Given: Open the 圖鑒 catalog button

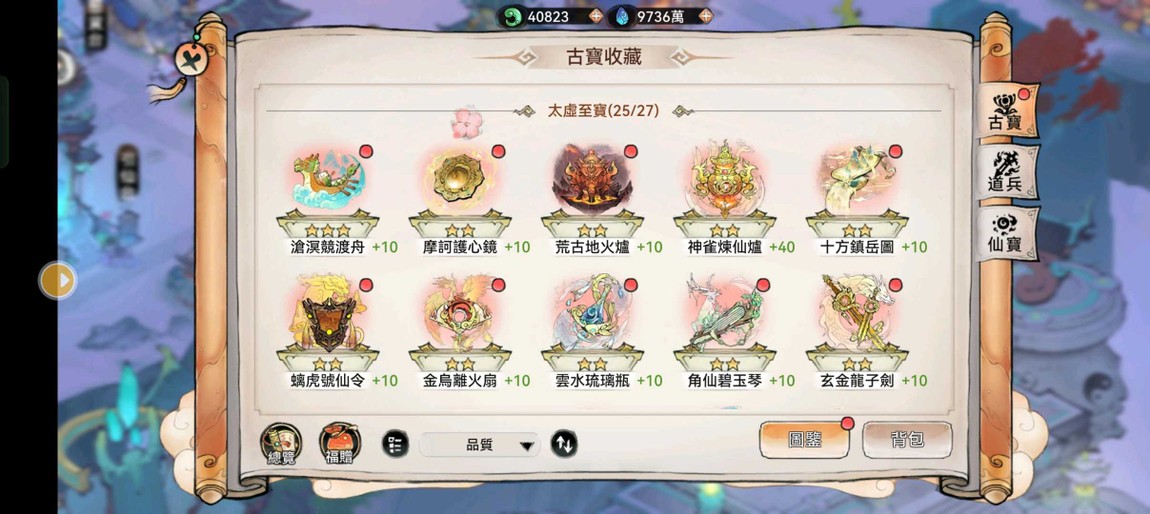Looking at the screenshot, I should tap(805, 439).
